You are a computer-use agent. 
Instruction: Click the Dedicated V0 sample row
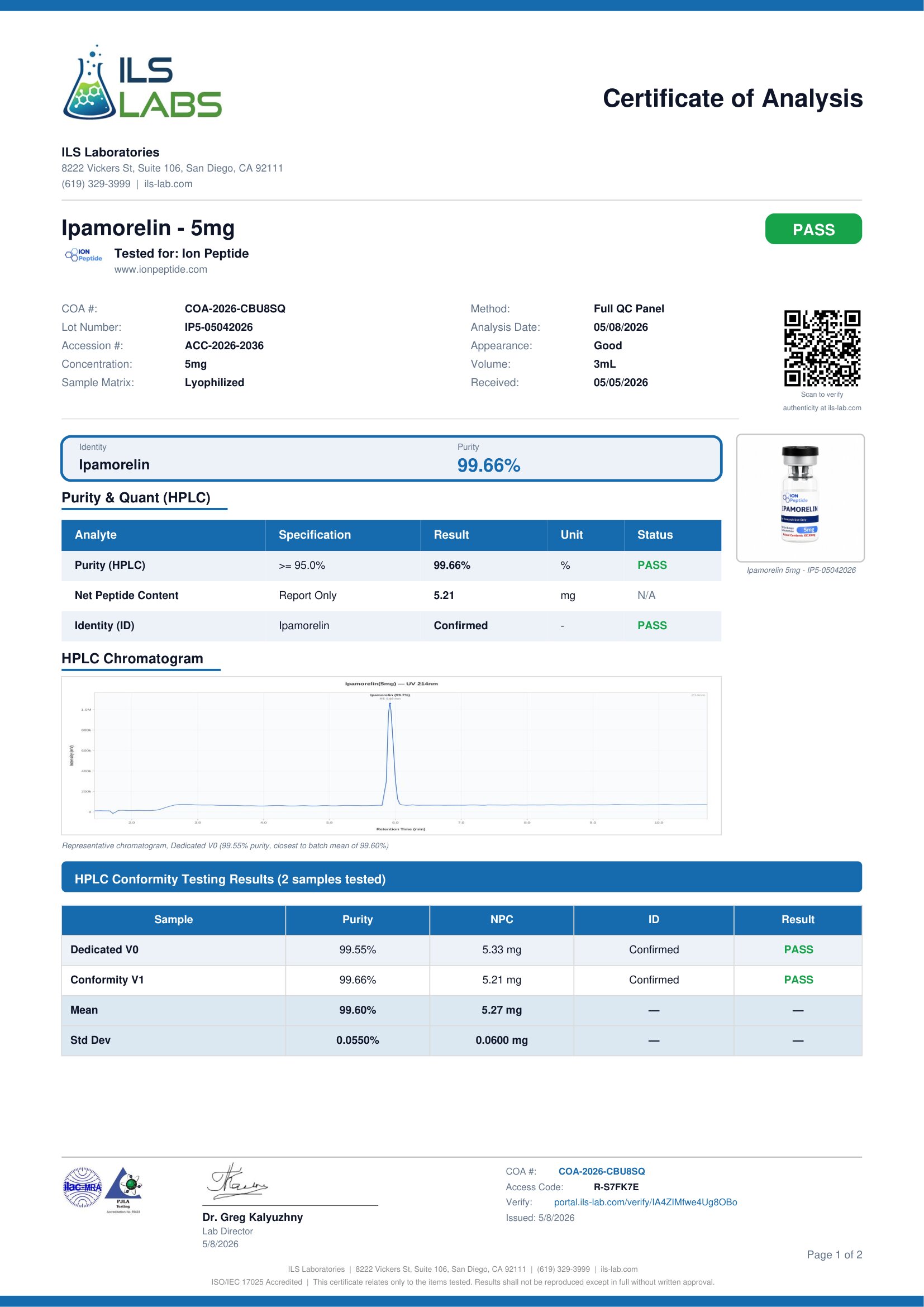click(x=461, y=949)
